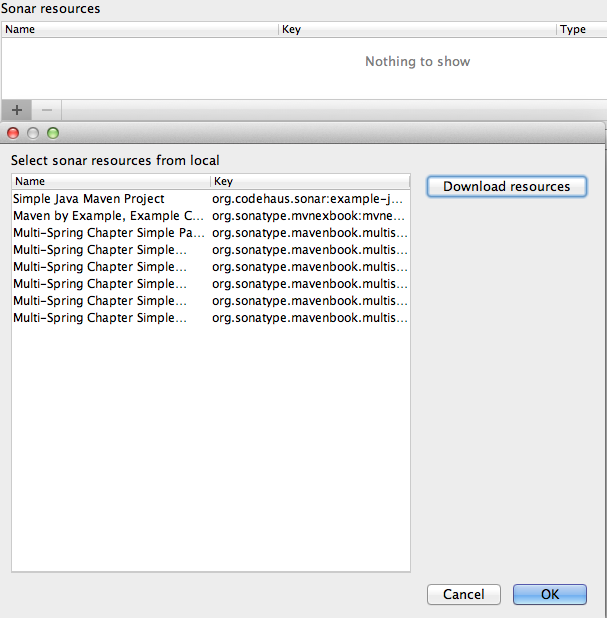Click the Type column header
Screen dimensions: 607x618
[x=582, y=29]
